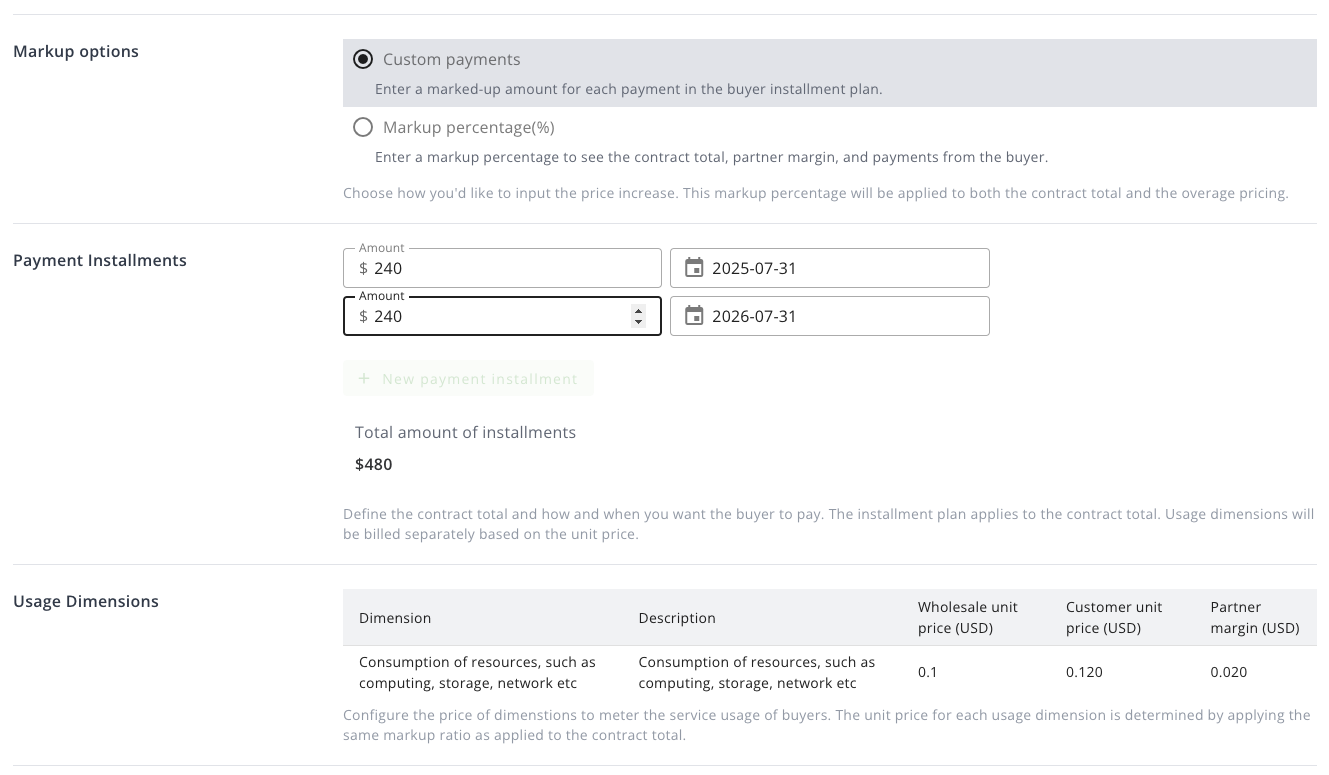The width and height of the screenshot is (1329, 775).
Task: Click the Dimension column header
Action: [x=395, y=618]
